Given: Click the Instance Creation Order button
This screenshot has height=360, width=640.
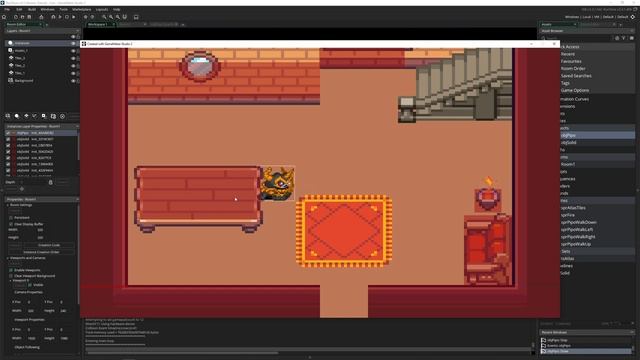Looking at the screenshot, I should point(41,252).
